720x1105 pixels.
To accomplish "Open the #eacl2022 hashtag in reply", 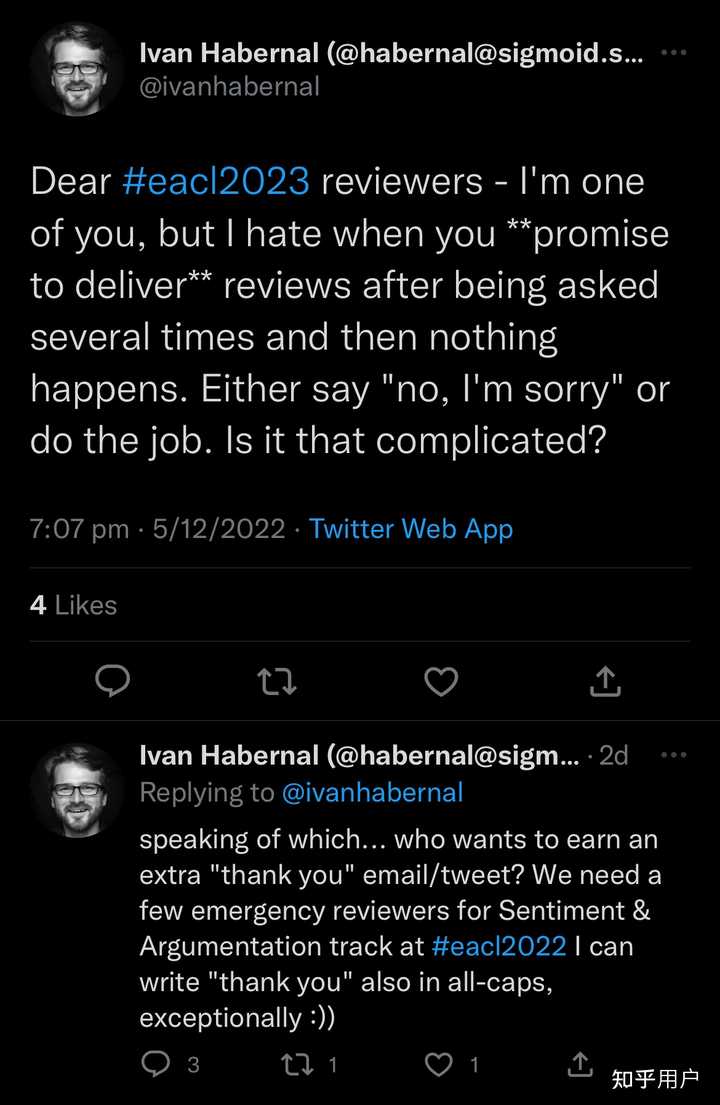I will pos(500,945).
